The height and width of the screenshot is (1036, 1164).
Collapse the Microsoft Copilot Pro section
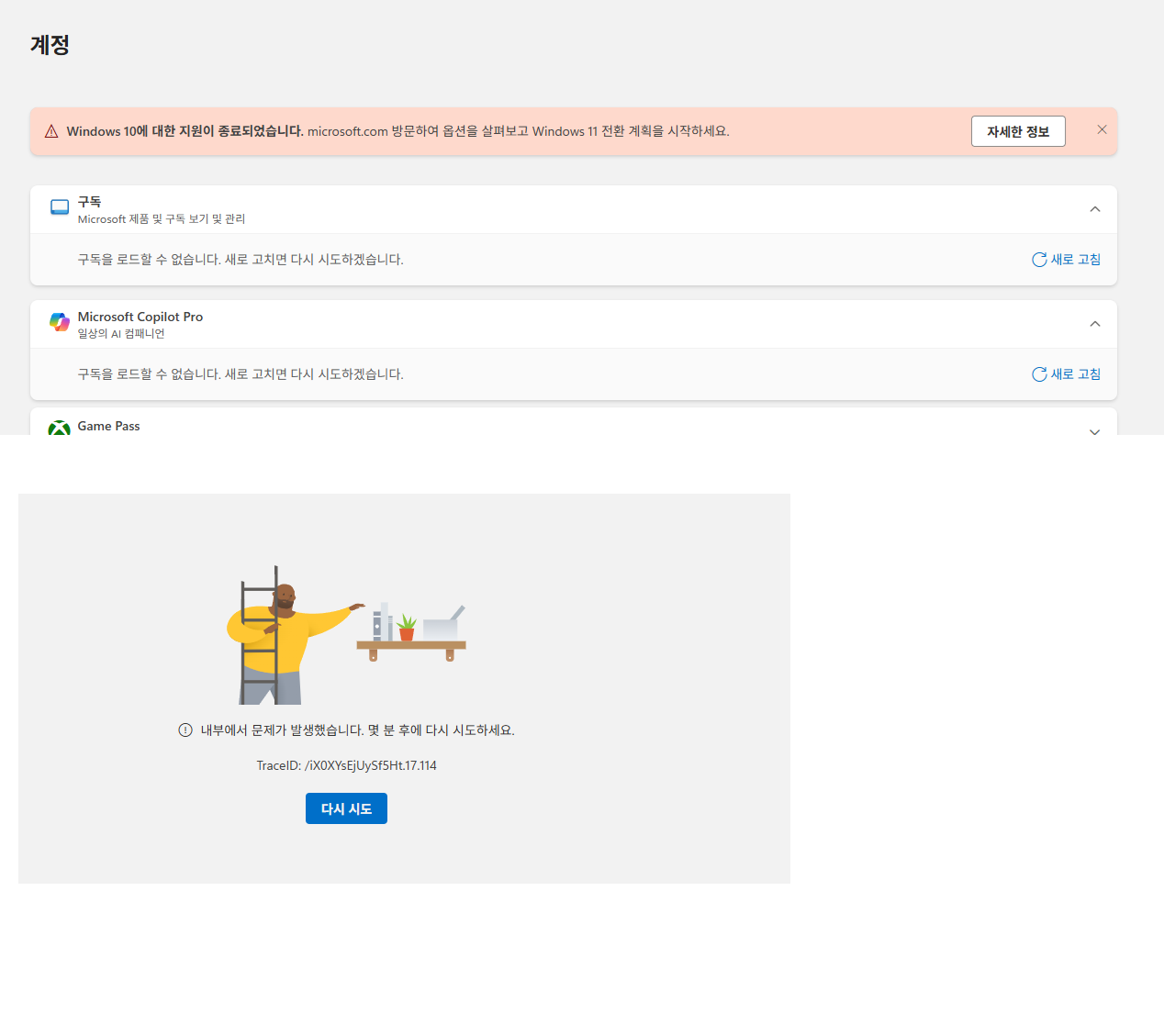click(x=1094, y=324)
